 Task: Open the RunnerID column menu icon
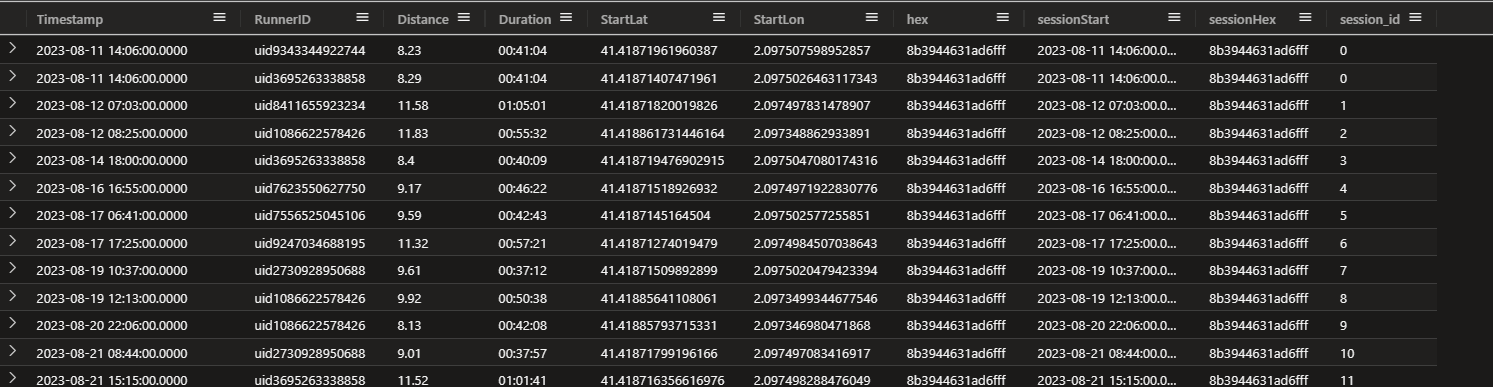362,18
